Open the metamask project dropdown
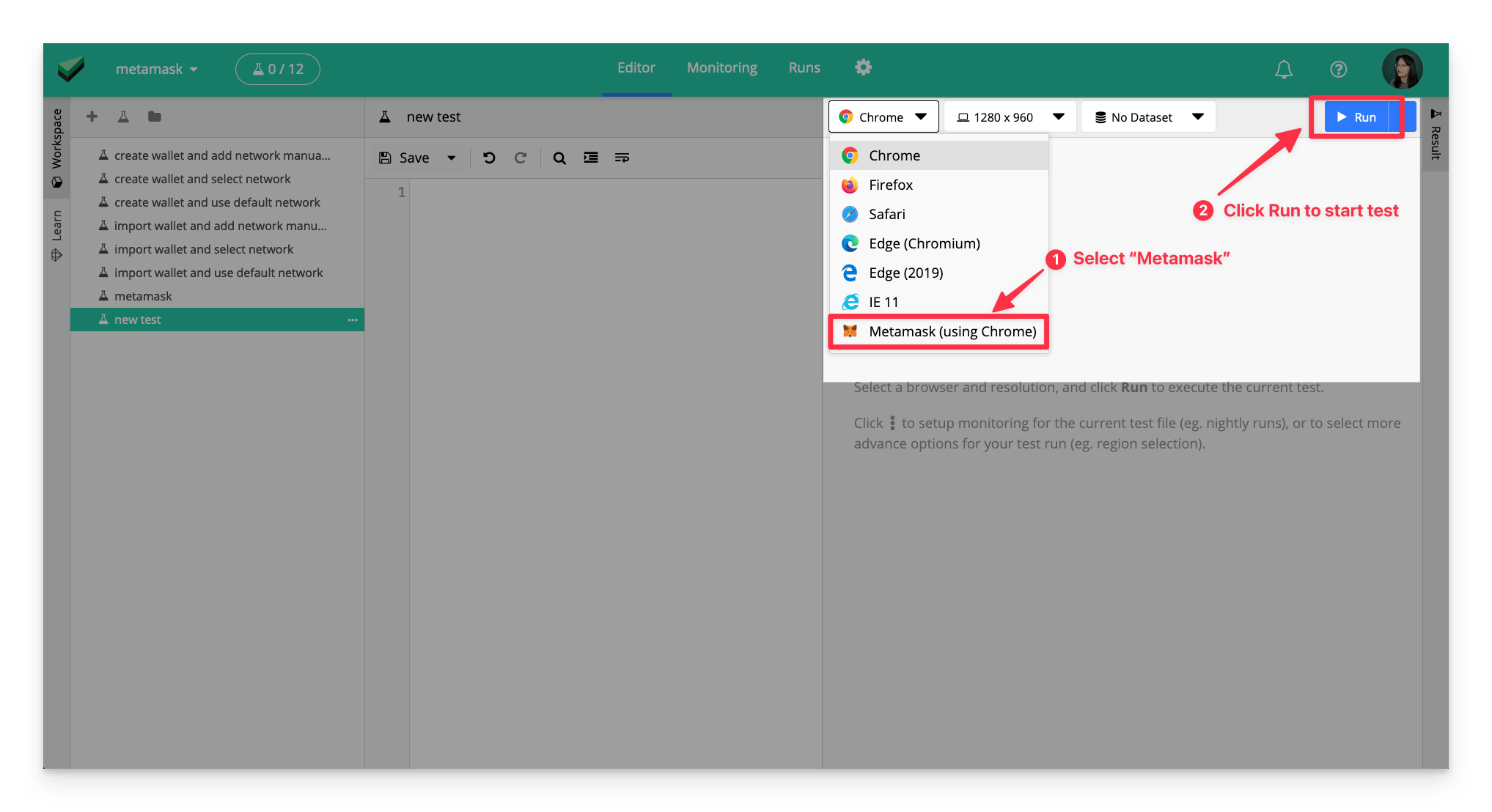This screenshot has height=812, width=1492. point(156,69)
